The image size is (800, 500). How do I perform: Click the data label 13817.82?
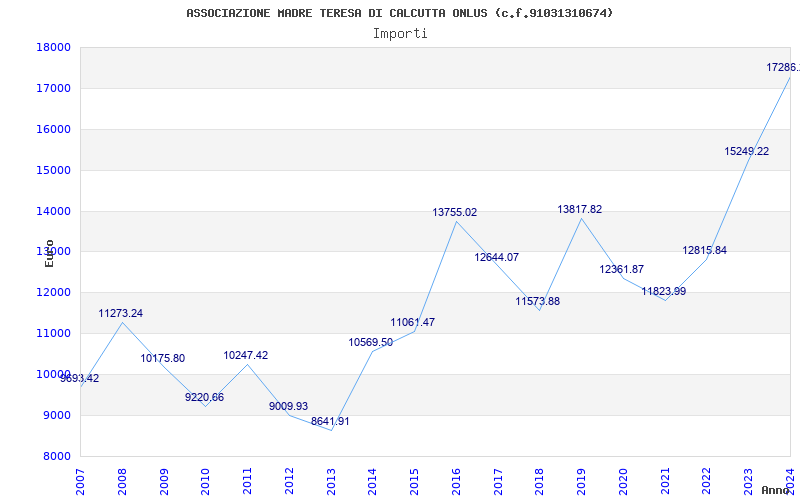[580, 209]
